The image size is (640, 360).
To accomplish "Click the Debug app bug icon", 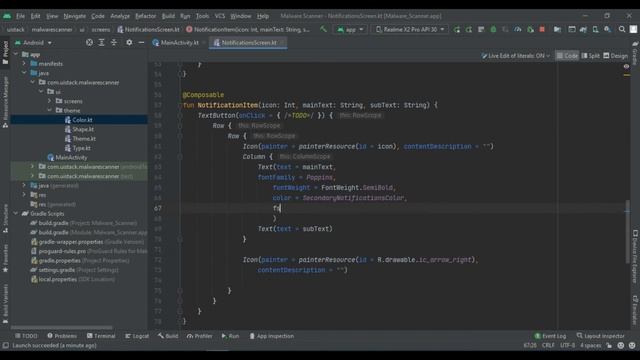I will (x=493, y=29).
